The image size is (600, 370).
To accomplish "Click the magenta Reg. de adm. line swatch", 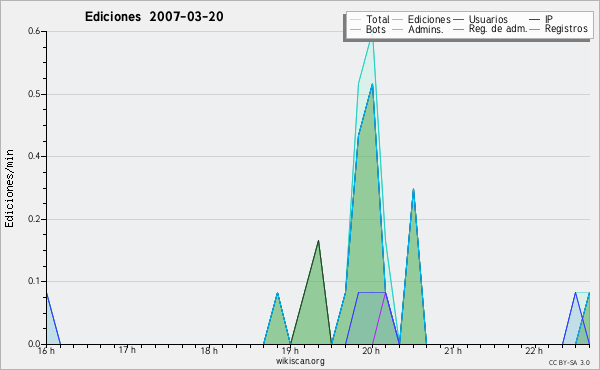I will [x=458, y=29].
